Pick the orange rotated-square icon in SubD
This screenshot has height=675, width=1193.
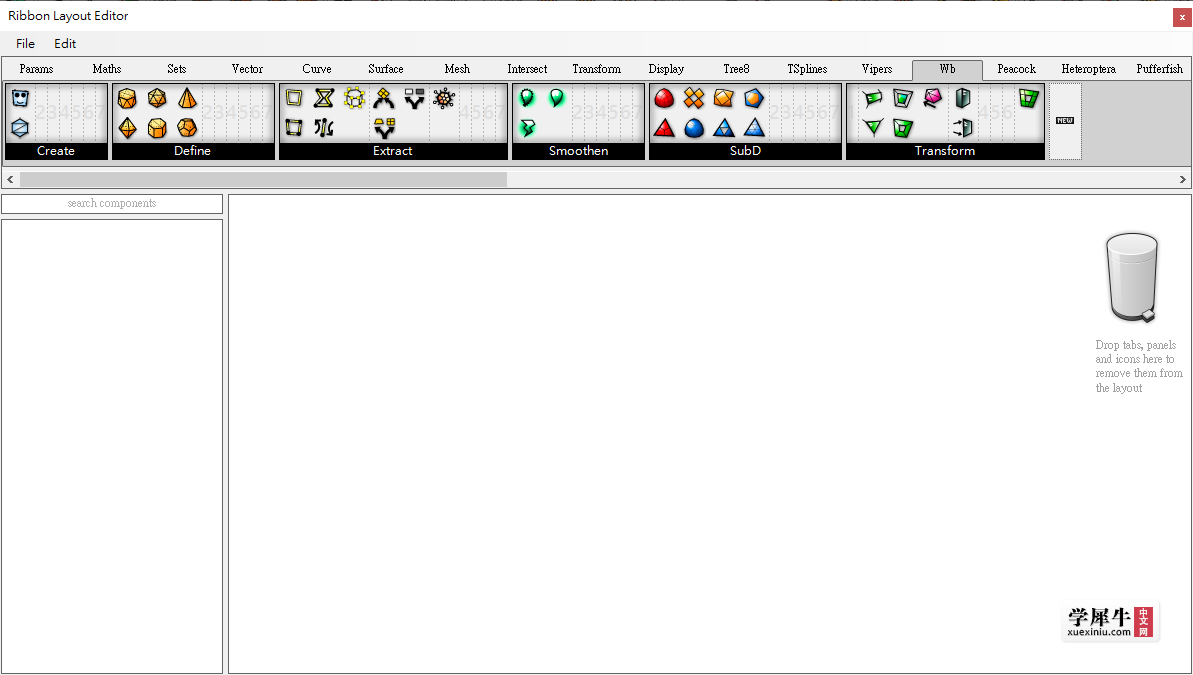click(x=724, y=98)
